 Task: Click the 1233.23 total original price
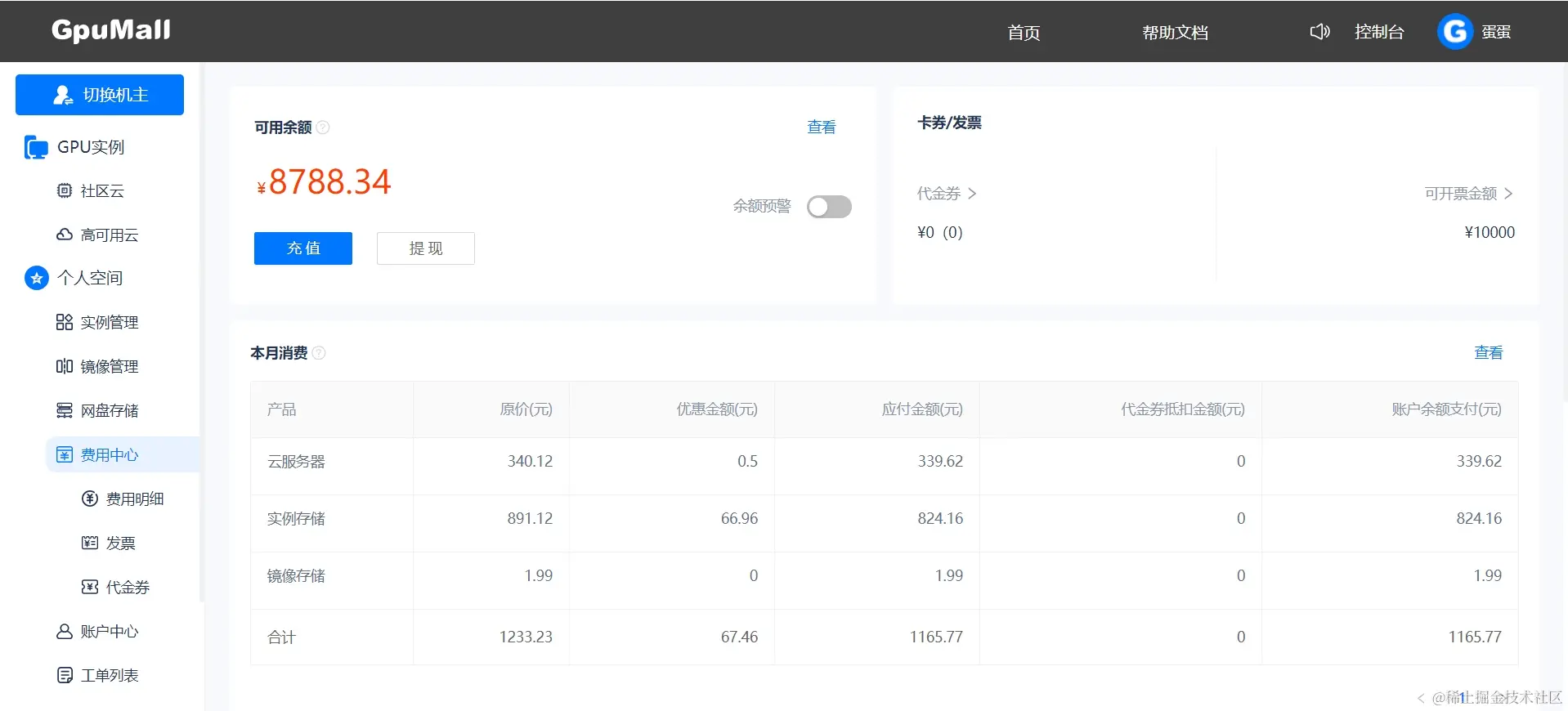(x=526, y=637)
